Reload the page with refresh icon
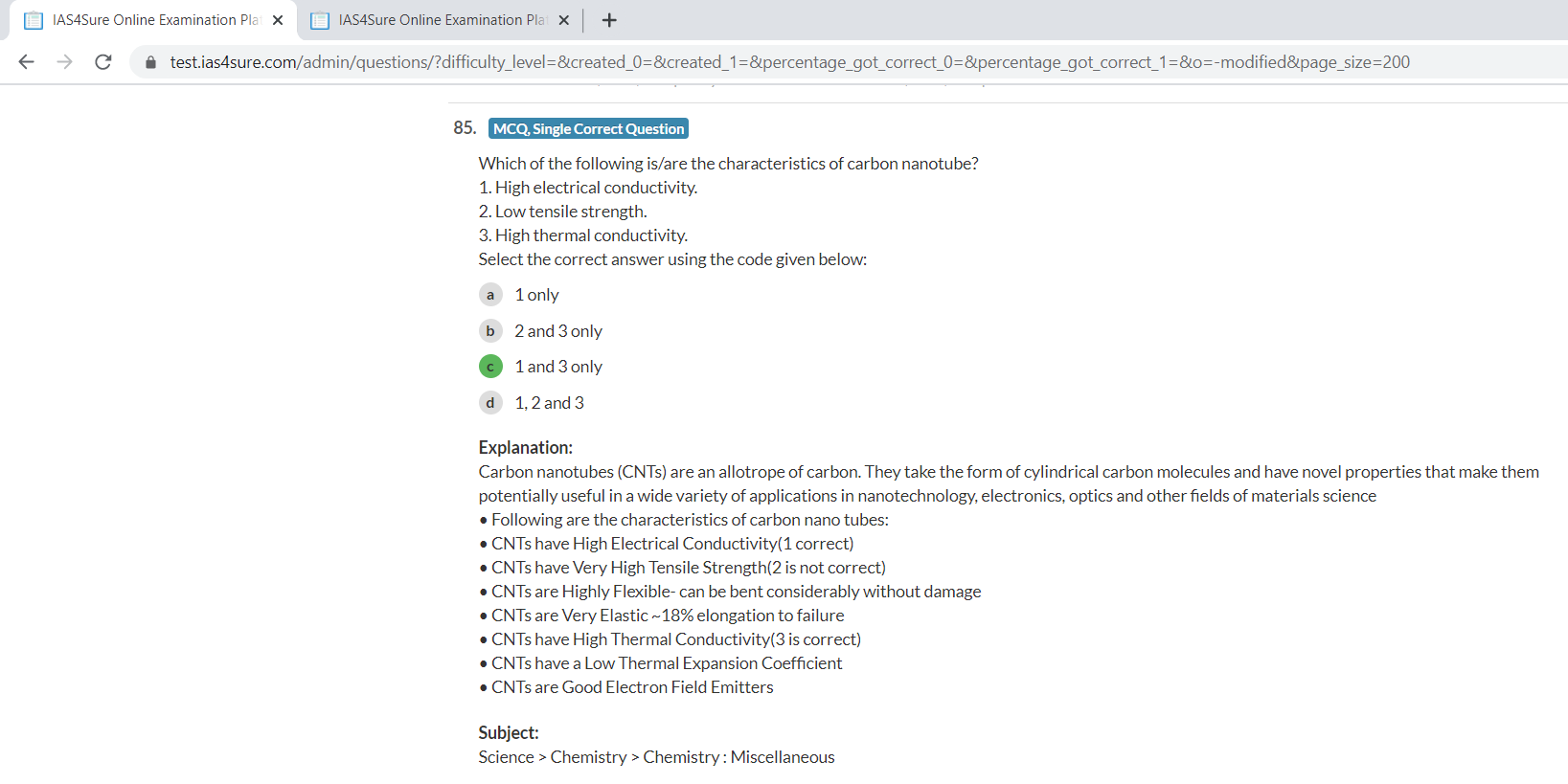 click(x=103, y=62)
